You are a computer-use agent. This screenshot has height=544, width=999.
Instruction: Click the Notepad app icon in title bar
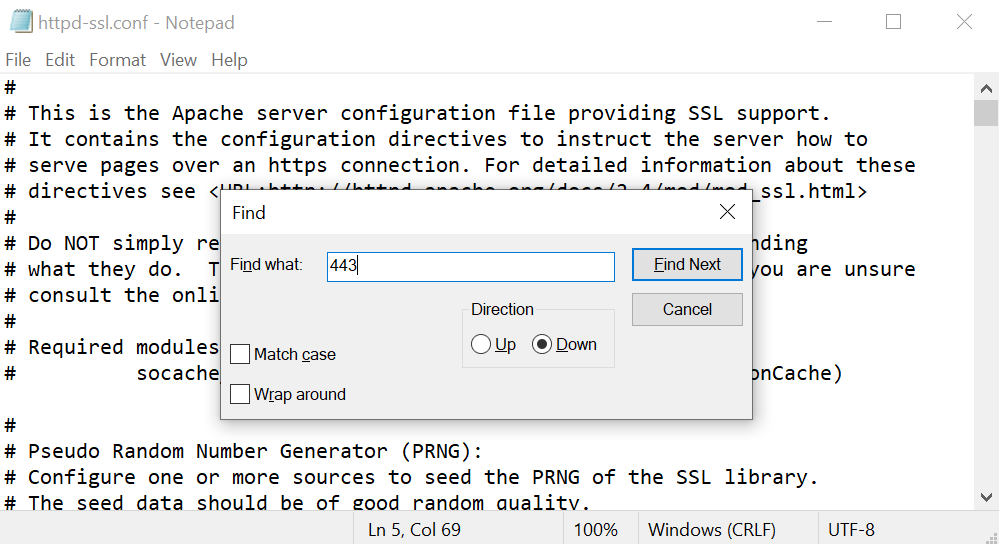(21, 22)
